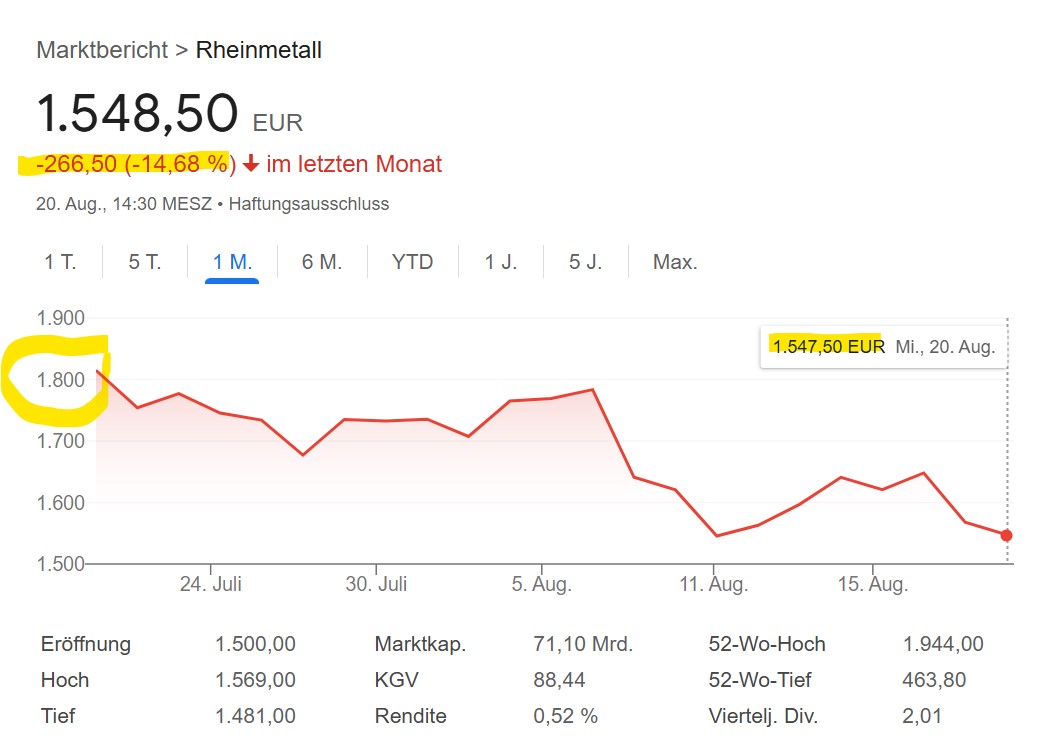
Task: Click the 71,10 Mrd. market cap value
Action: (x=583, y=644)
